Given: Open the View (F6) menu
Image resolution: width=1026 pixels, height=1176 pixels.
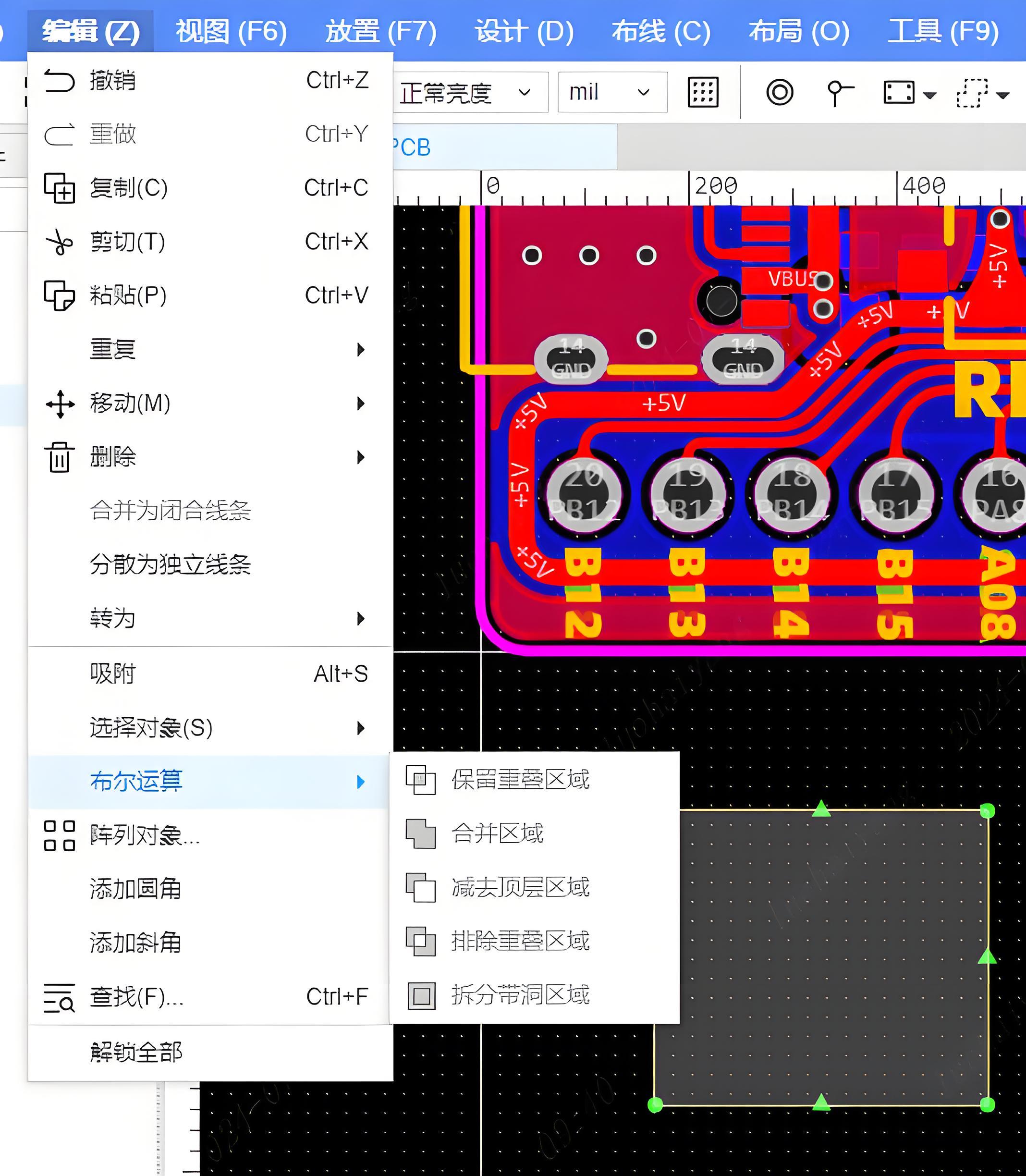Looking at the screenshot, I should (232, 32).
